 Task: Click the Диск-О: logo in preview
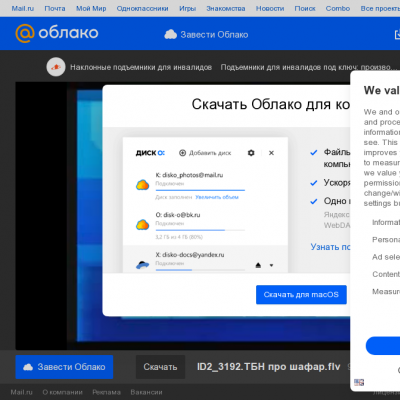[x=150, y=153]
